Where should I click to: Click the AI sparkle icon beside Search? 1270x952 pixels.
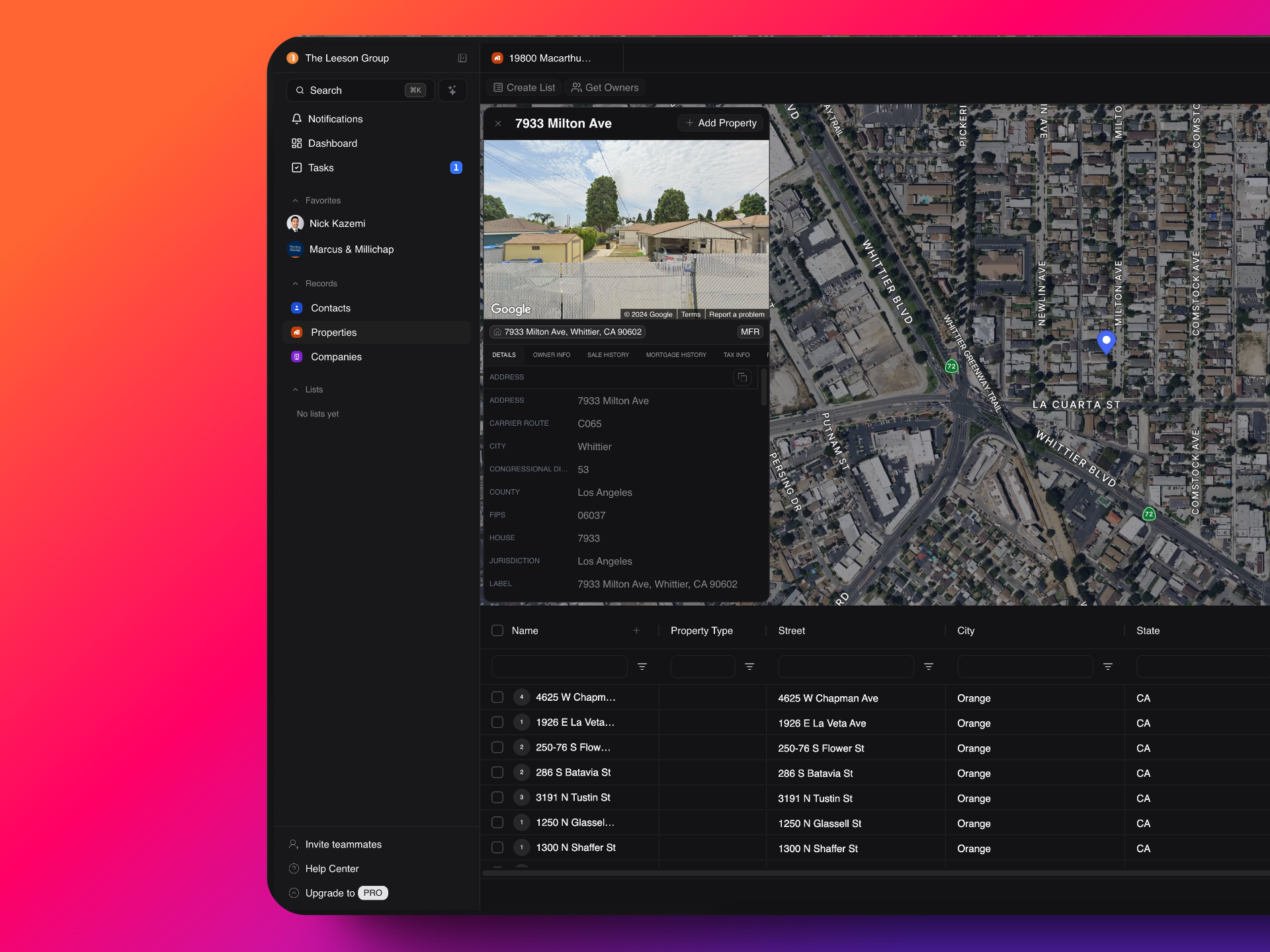click(x=452, y=90)
